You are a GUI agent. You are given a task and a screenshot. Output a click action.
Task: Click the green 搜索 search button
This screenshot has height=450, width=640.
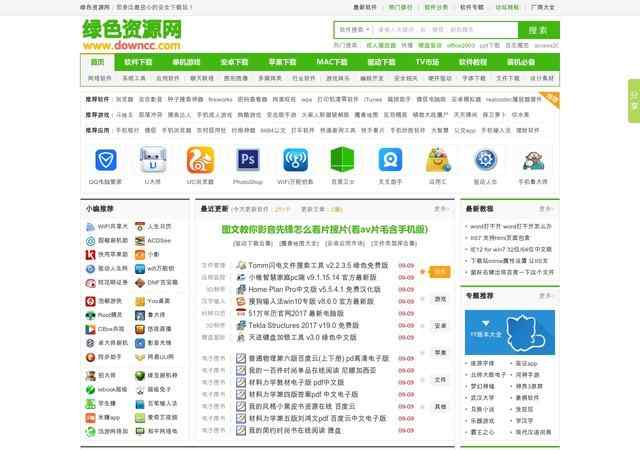(x=538, y=30)
